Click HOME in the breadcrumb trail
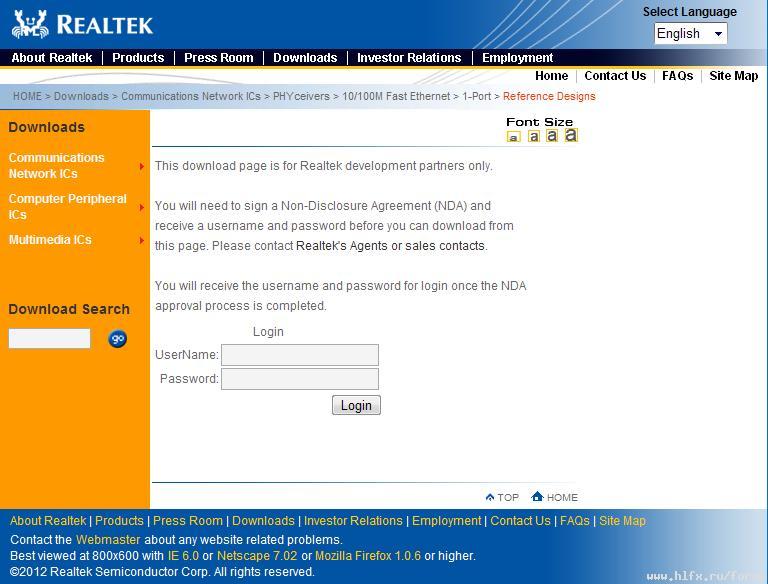Viewport: 768px width, 584px height. pyautogui.click(x=27, y=96)
